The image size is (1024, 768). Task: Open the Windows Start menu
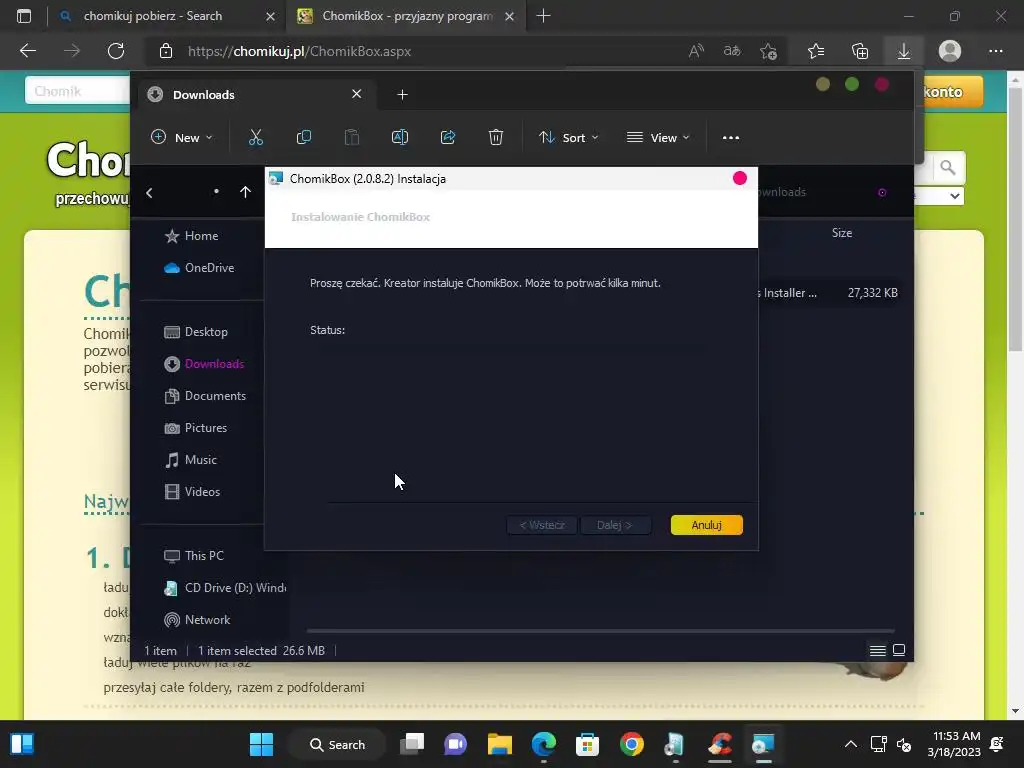[x=261, y=744]
